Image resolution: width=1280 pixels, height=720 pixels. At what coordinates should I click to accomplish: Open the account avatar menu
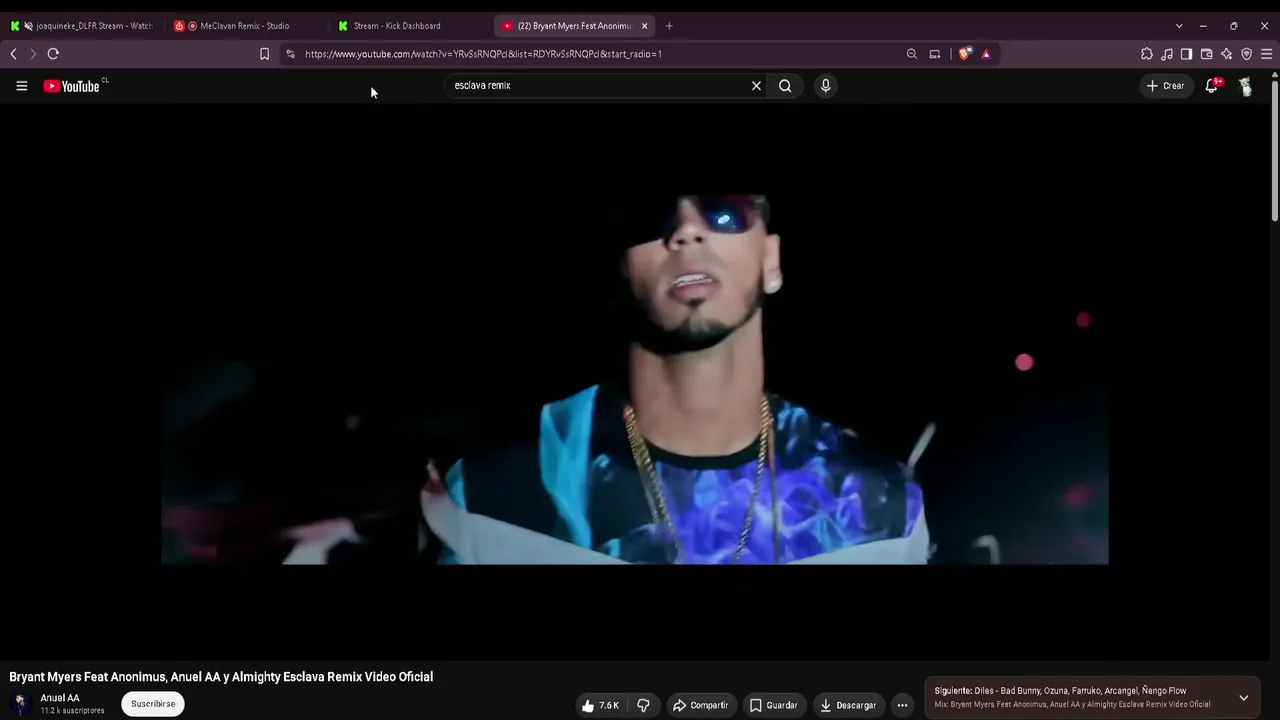[1246, 86]
